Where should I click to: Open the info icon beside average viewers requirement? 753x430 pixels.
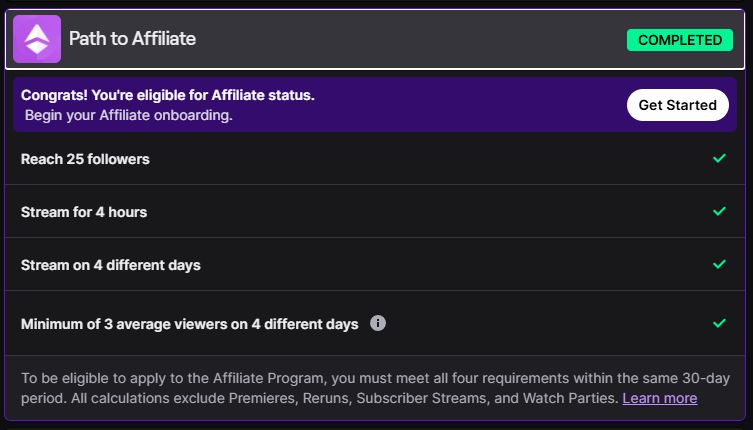pyautogui.click(x=378, y=323)
